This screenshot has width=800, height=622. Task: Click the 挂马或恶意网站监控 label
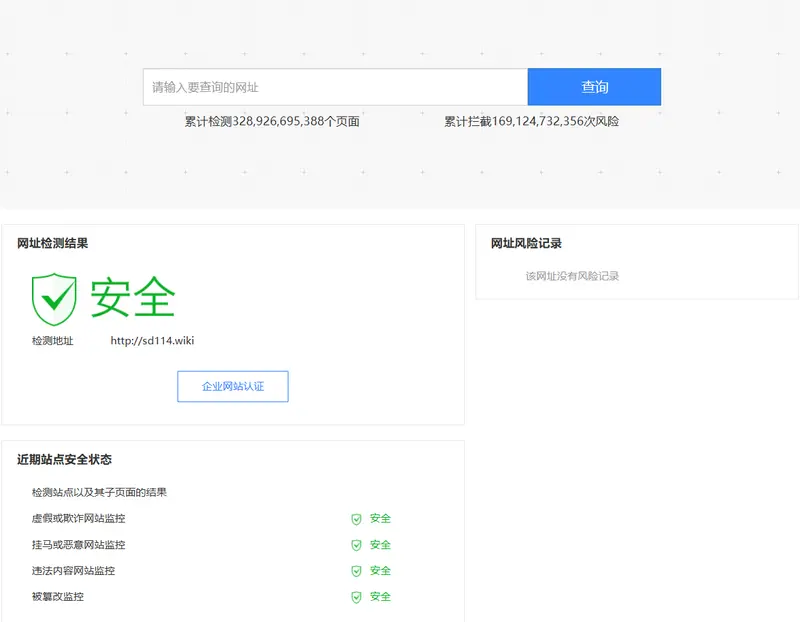[x=79, y=545]
